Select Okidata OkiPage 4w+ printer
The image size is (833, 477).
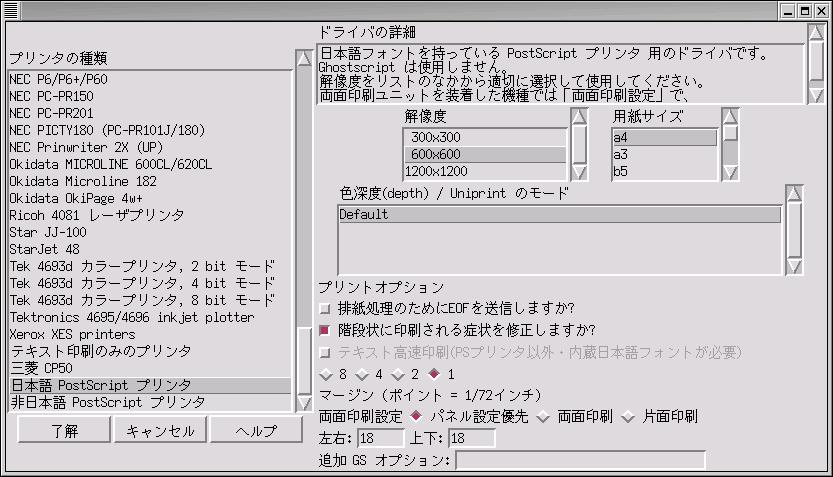tap(150, 198)
